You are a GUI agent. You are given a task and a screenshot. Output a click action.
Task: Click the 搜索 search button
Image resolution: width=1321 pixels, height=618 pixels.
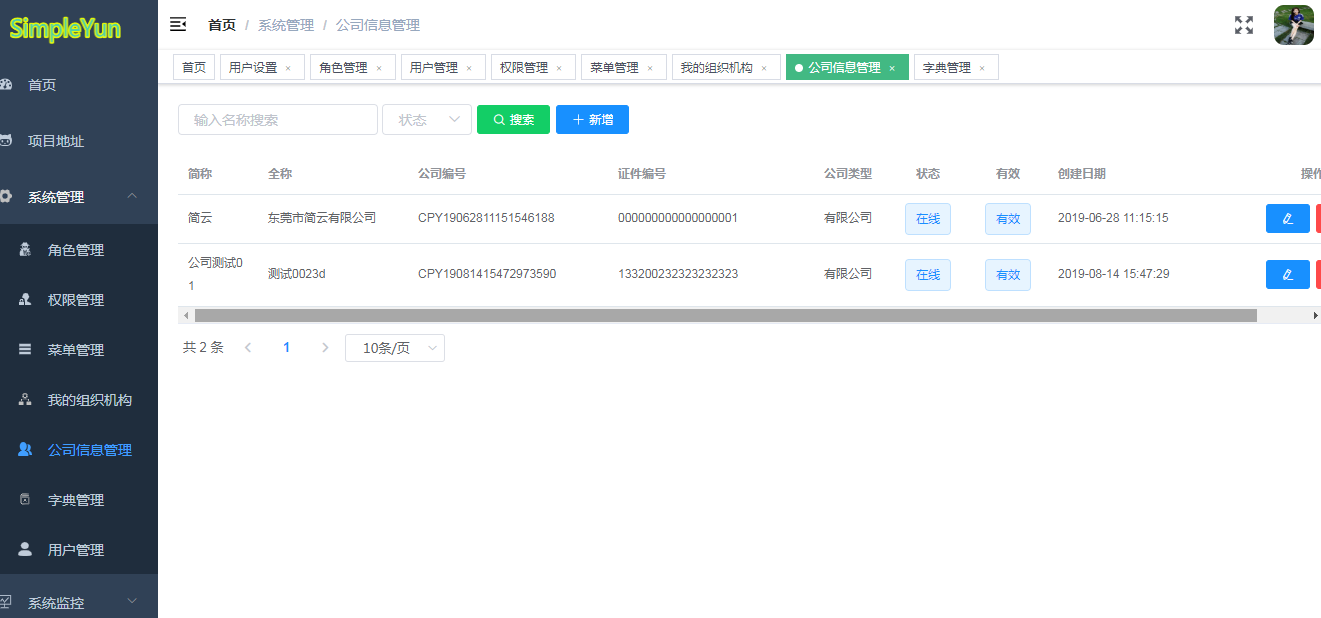(x=513, y=119)
